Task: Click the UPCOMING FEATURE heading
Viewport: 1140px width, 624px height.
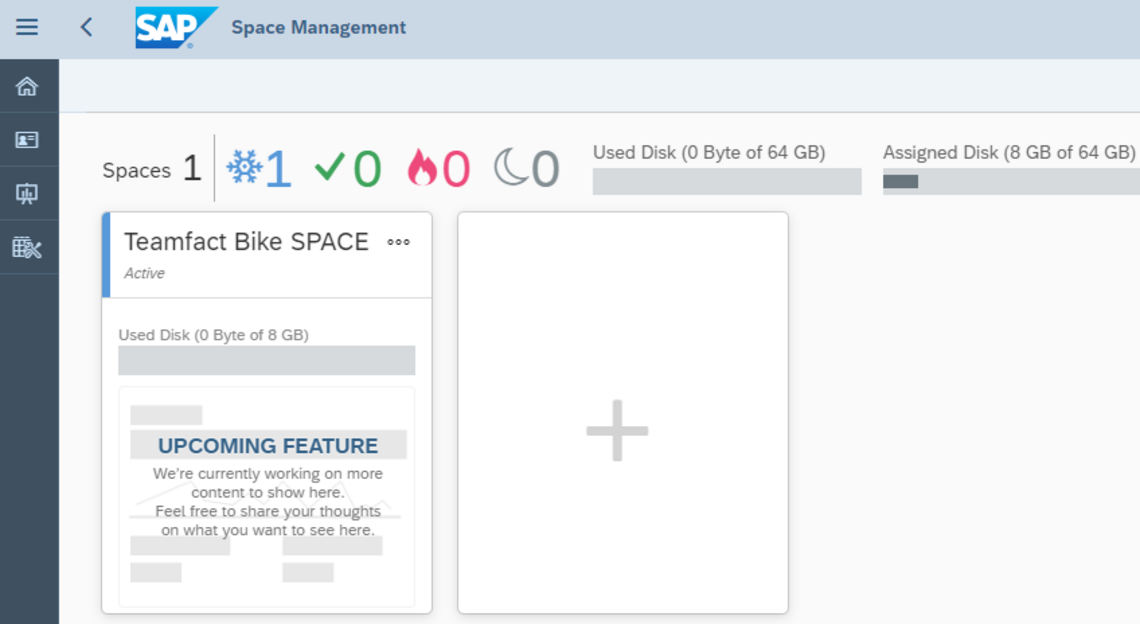Action: pyautogui.click(x=268, y=445)
